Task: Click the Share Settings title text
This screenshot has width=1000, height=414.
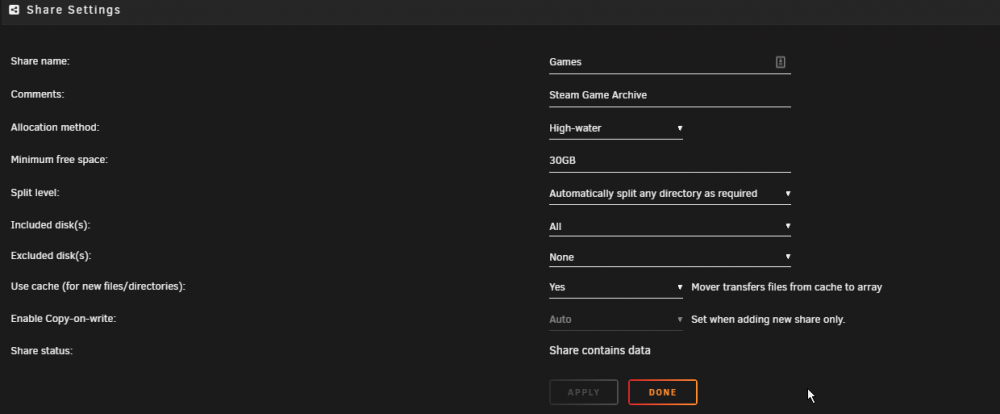Action: [73, 10]
